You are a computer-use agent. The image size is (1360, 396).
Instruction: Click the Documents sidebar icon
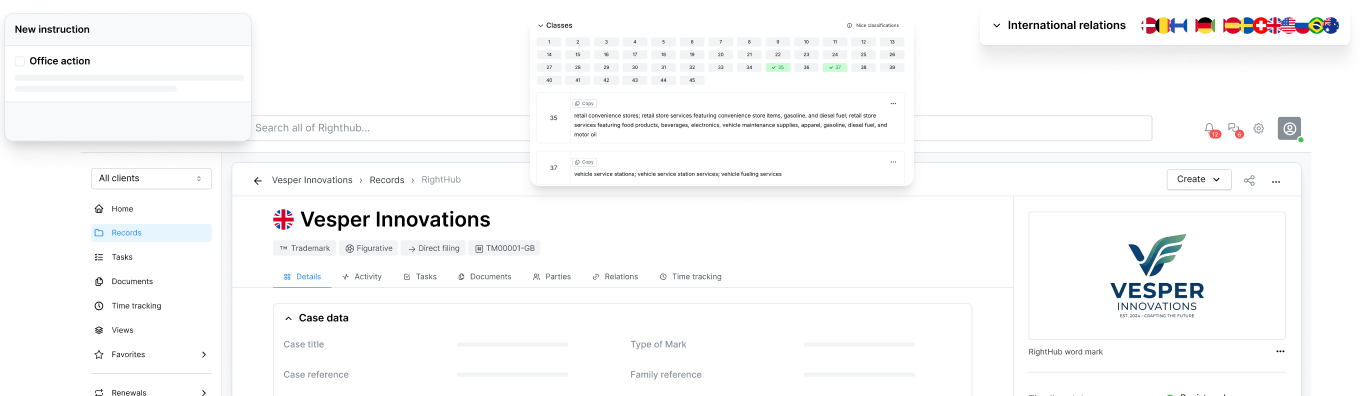point(99,281)
